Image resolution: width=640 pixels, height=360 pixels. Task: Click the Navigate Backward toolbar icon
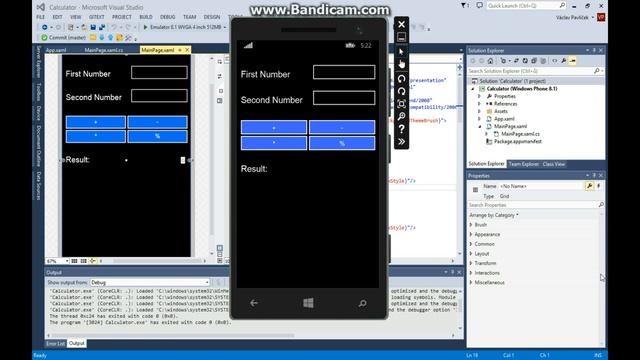coord(44,27)
